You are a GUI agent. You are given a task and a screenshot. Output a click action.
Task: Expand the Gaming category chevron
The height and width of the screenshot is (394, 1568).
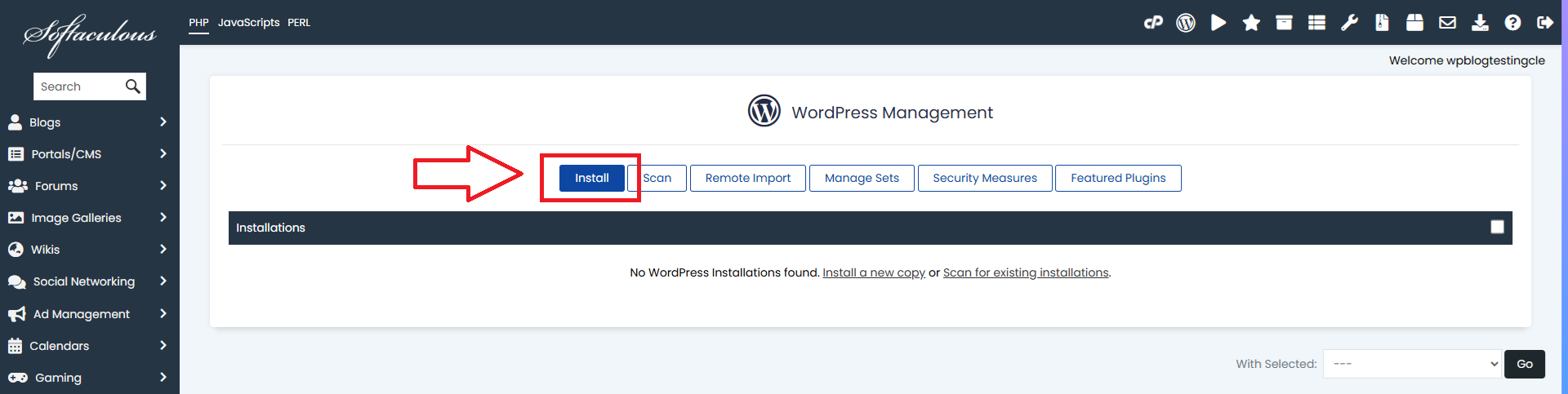pyautogui.click(x=163, y=377)
